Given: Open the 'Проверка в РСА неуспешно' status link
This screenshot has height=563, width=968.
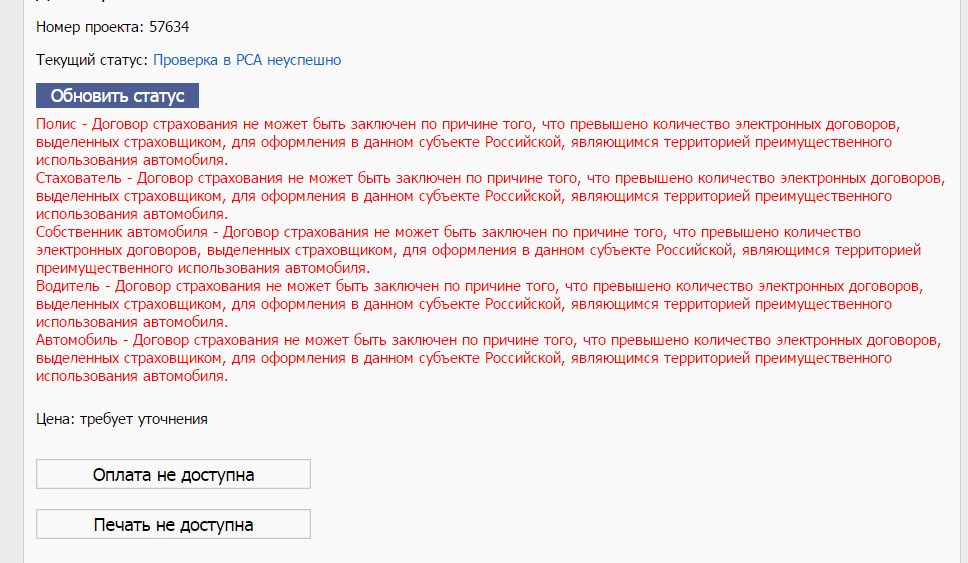Looking at the screenshot, I should tap(247, 60).
